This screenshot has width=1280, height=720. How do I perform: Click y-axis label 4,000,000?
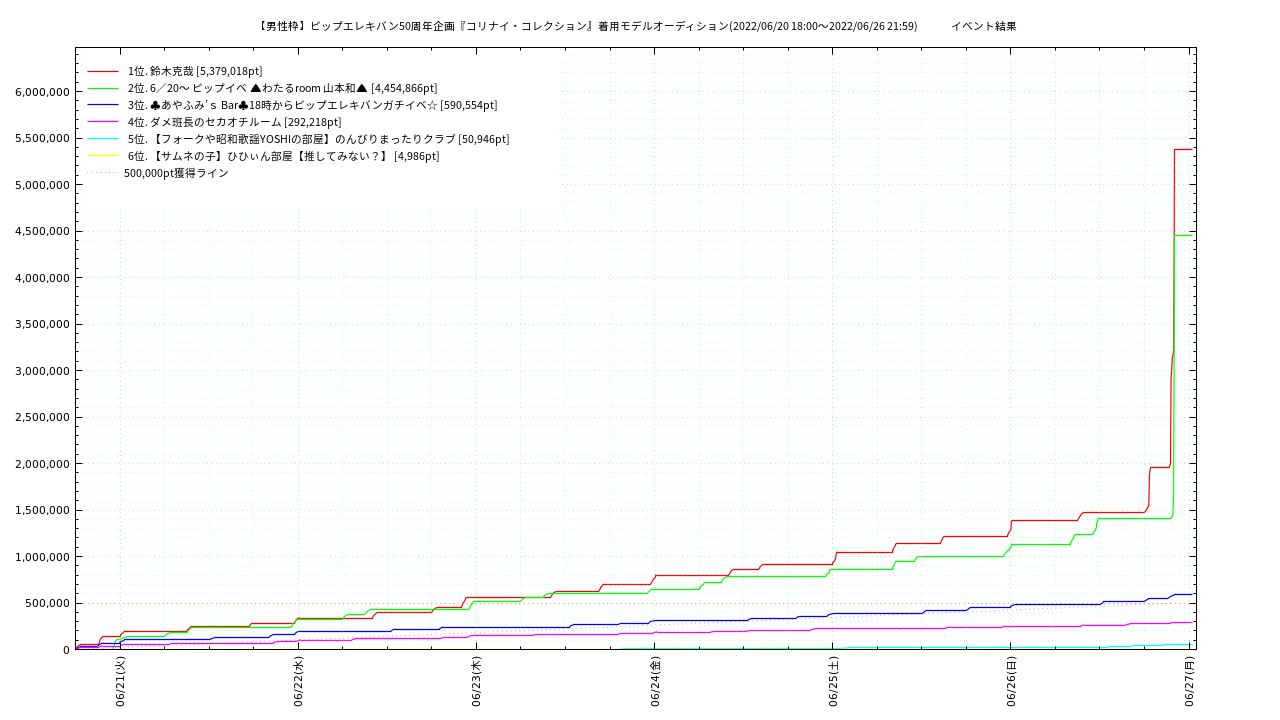click(42, 278)
